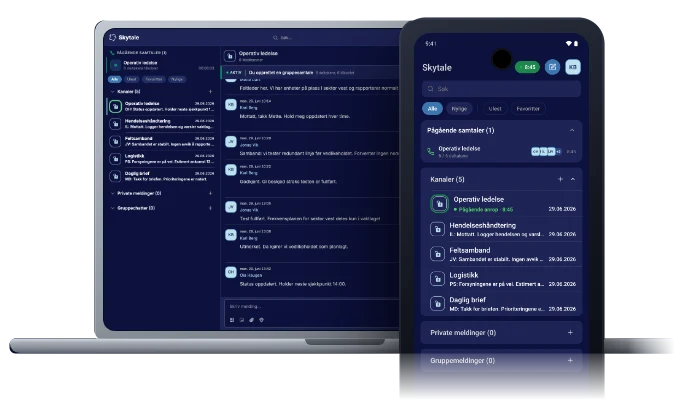Tap the green 8:45 active call pill
Viewport: 674px width, 400px height.
(527, 67)
